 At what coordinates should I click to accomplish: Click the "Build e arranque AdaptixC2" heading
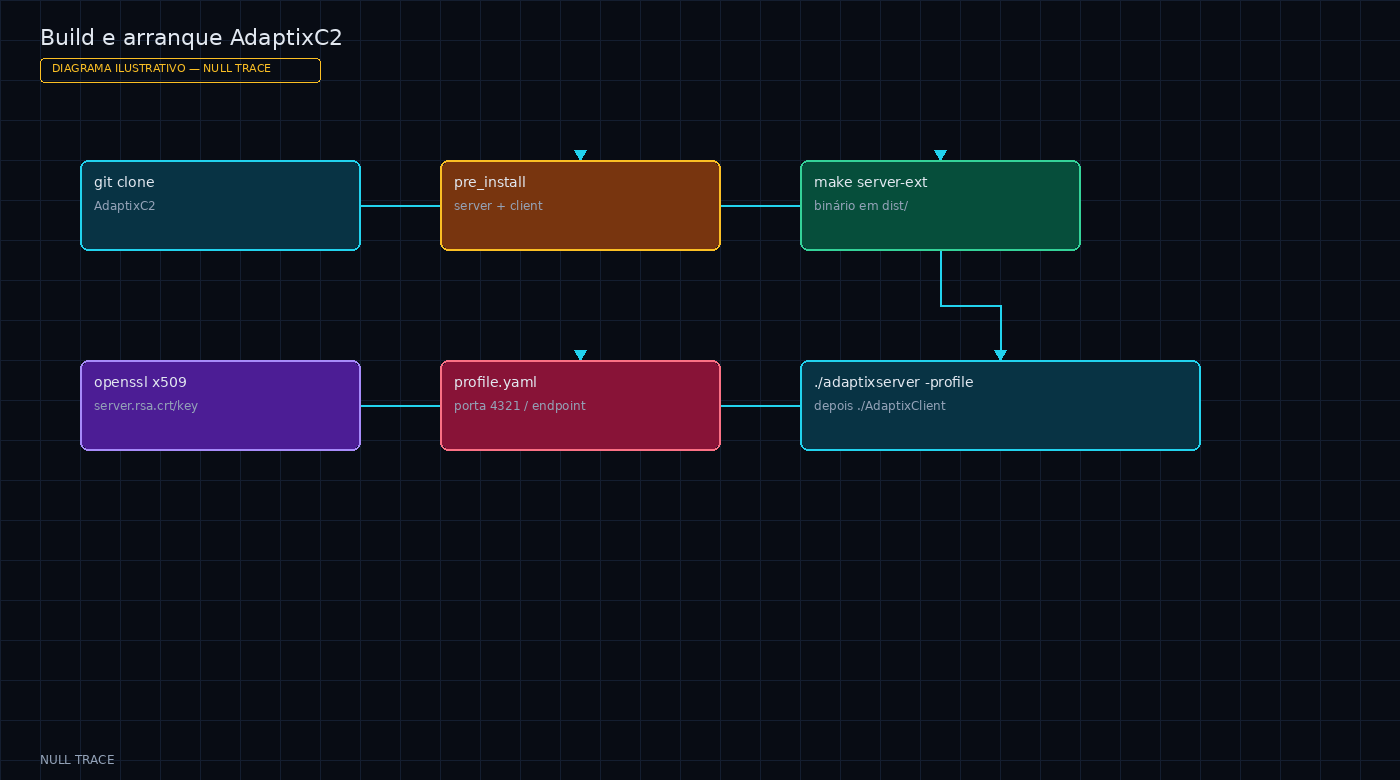coord(191,38)
